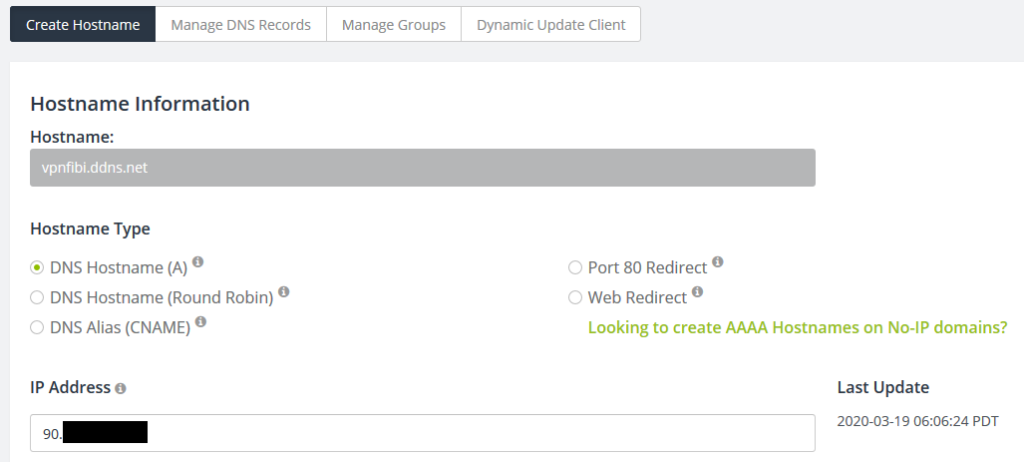
Task: Click the greyed vpnfibi.ddns.net hostname field
Action: click(422, 168)
